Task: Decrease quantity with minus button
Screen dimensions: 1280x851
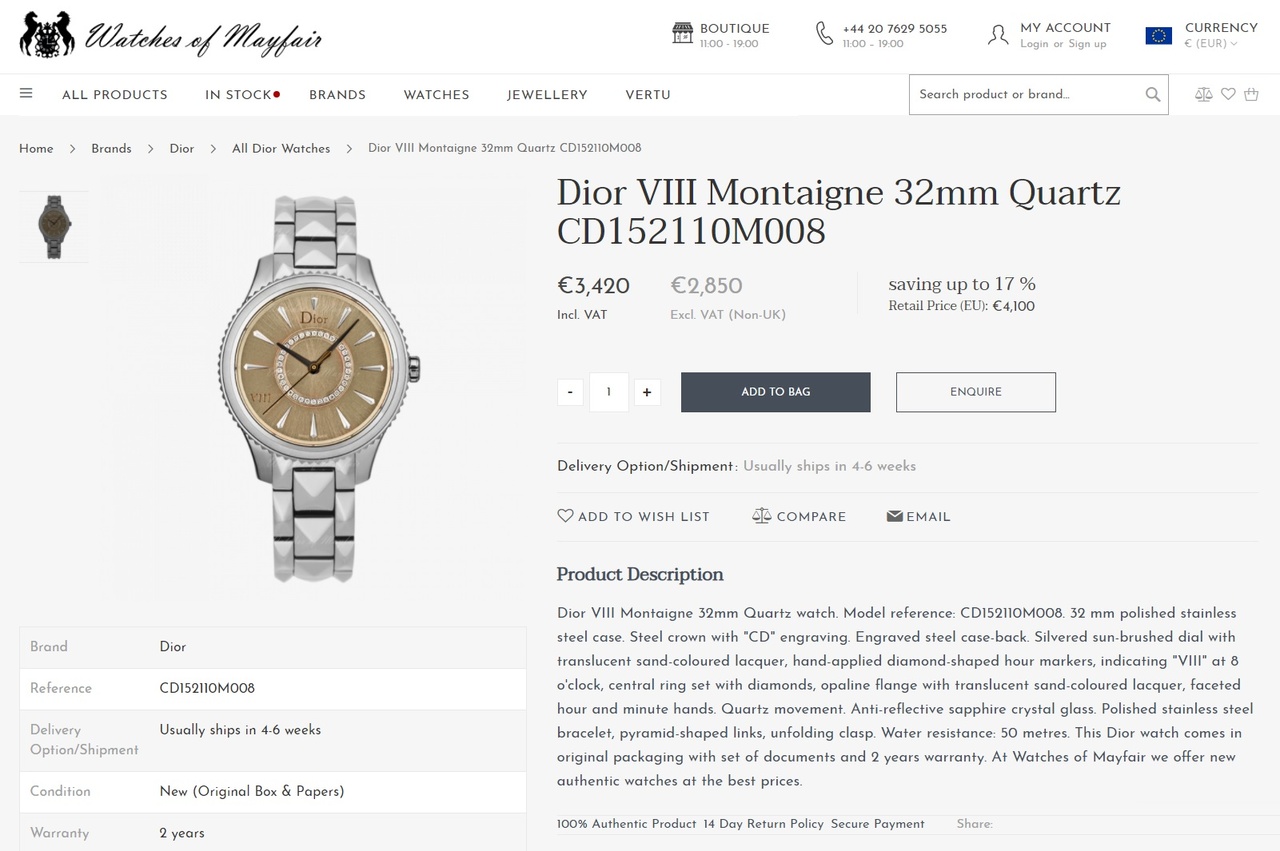Action: click(570, 392)
